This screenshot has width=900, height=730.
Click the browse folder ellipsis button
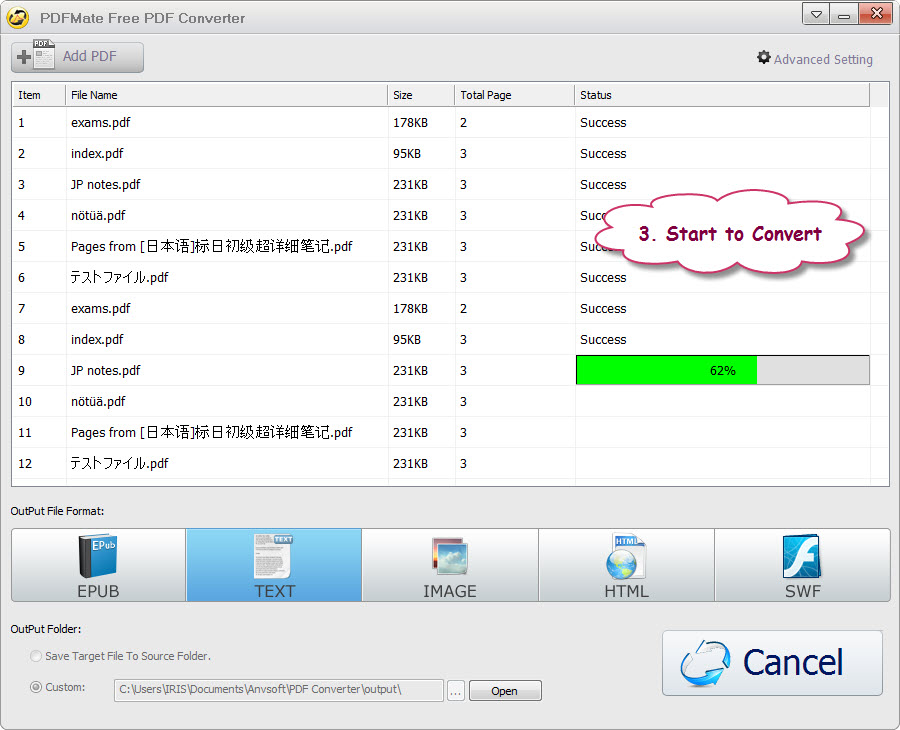pyautogui.click(x=456, y=690)
